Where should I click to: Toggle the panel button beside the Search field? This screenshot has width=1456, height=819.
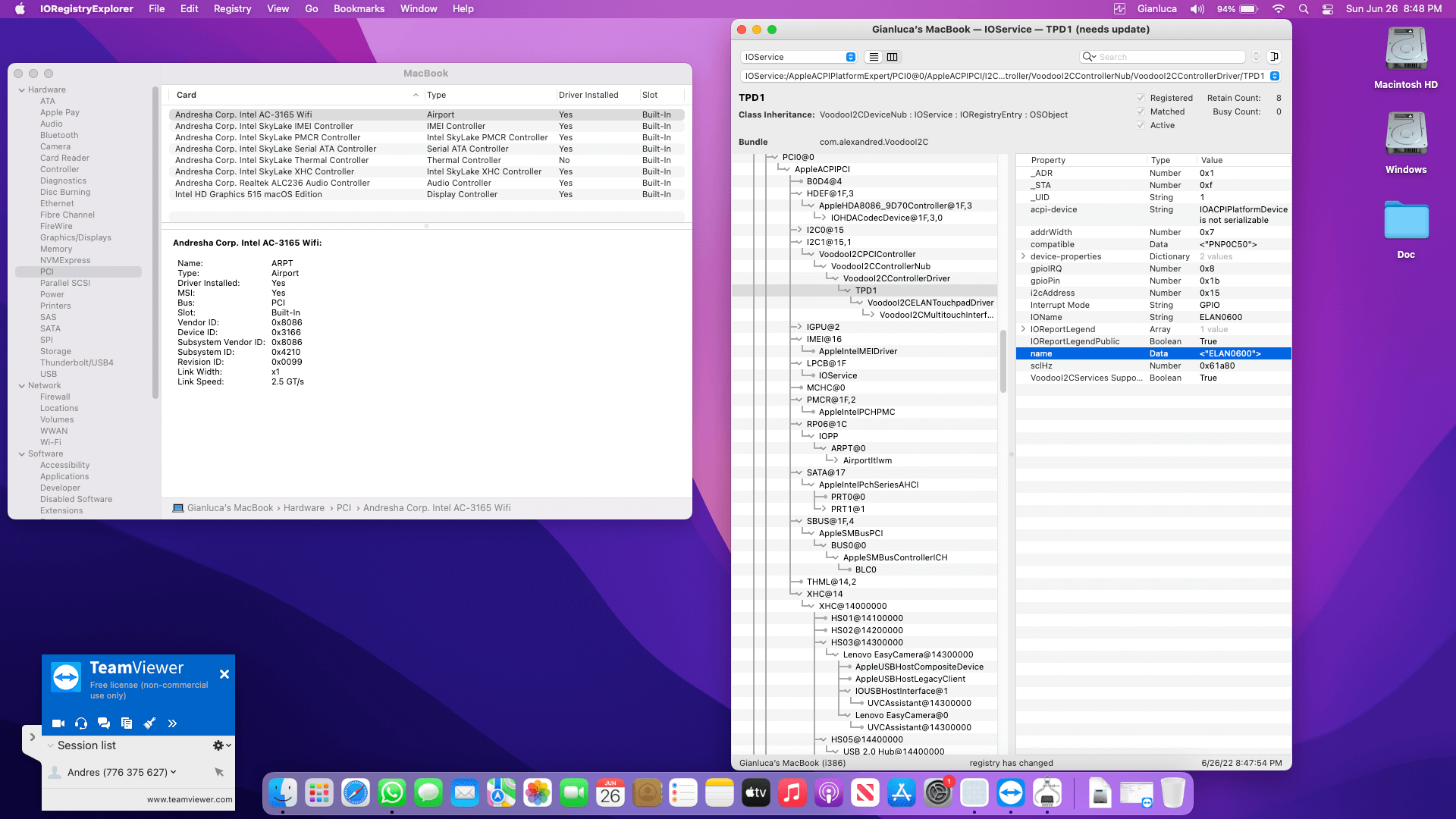(1275, 57)
